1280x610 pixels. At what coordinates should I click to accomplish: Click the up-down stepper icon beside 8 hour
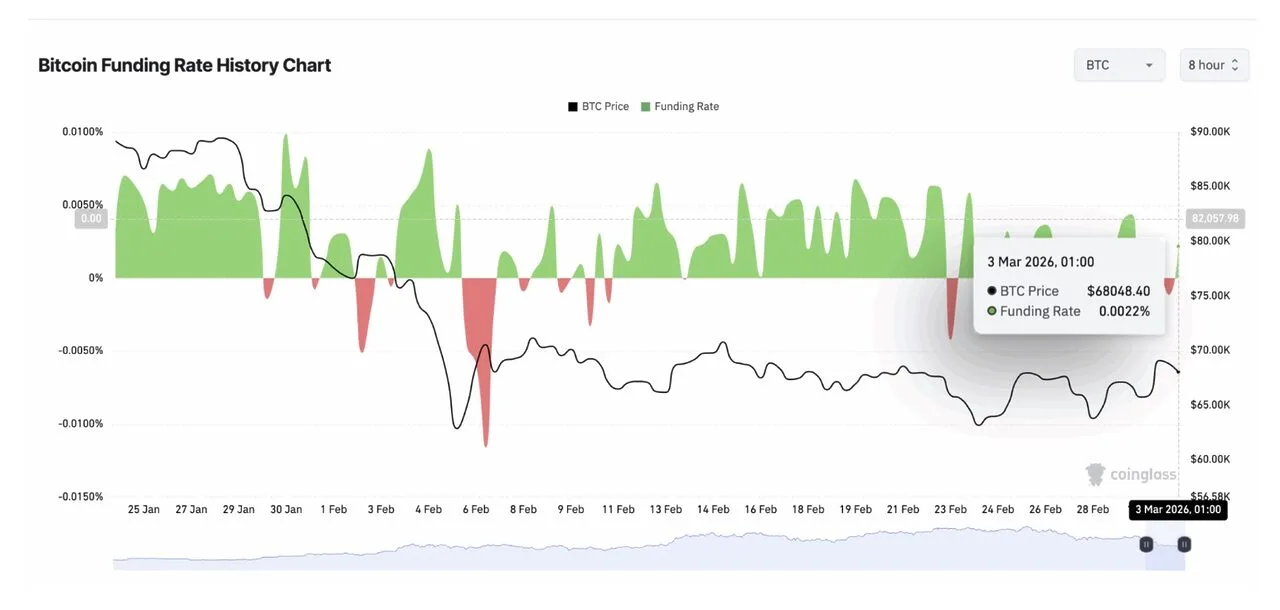coord(1237,64)
